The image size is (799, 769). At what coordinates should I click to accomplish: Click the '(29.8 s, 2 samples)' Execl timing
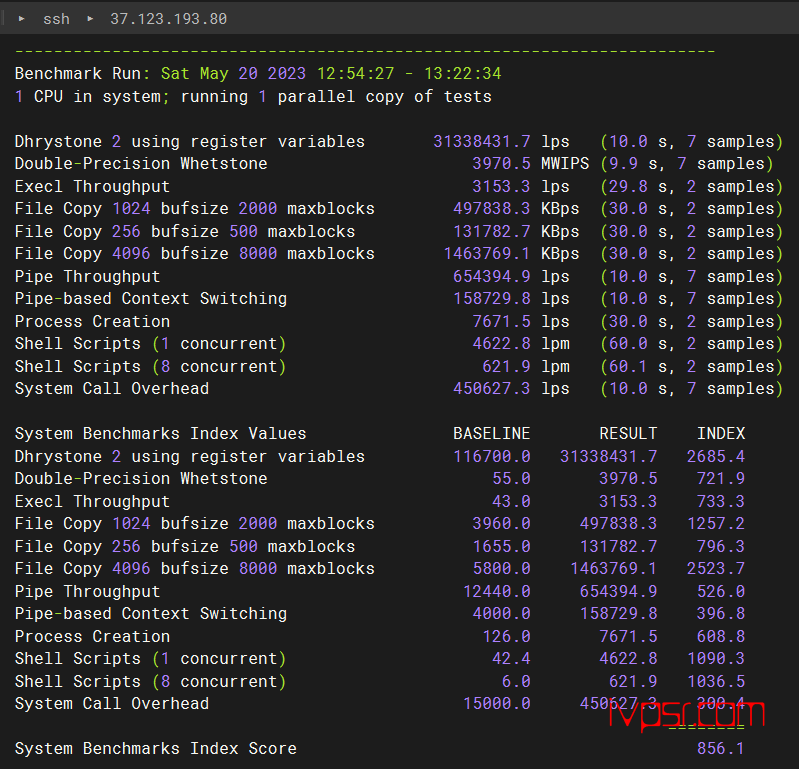point(691,187)
